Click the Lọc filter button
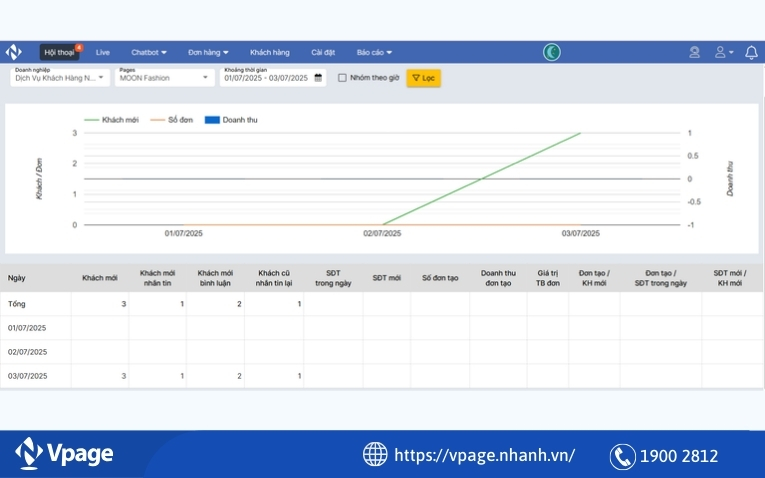Screen dimensions: 765x478 (423, 78)
